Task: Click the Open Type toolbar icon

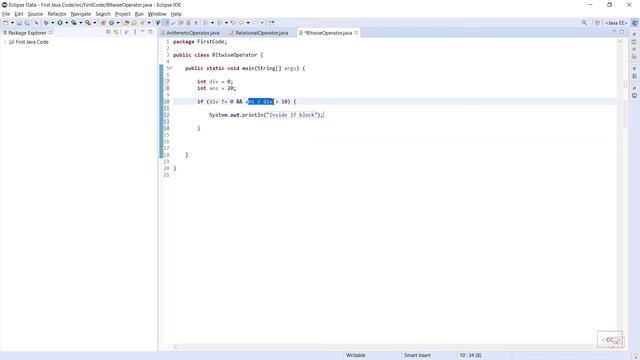Action: [x=126, y=23]
